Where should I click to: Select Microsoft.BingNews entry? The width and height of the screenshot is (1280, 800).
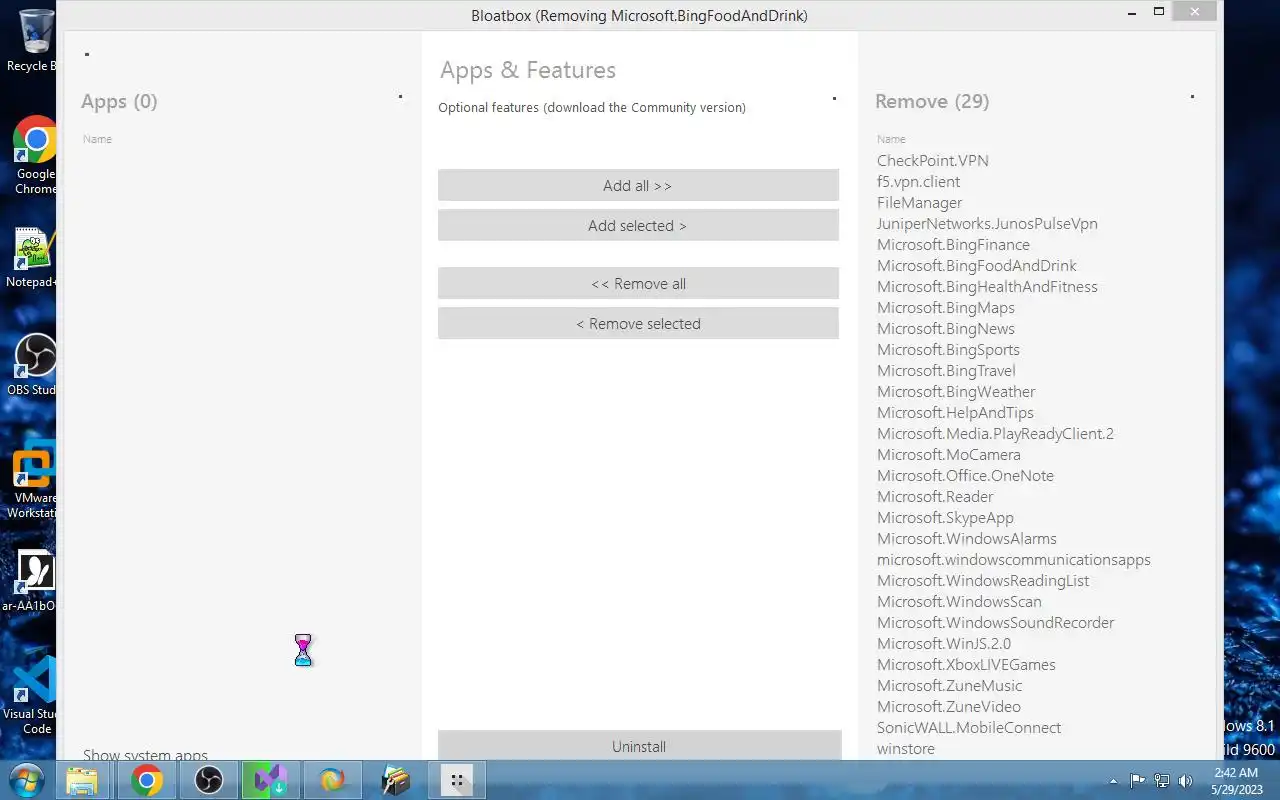click(946, 328)
